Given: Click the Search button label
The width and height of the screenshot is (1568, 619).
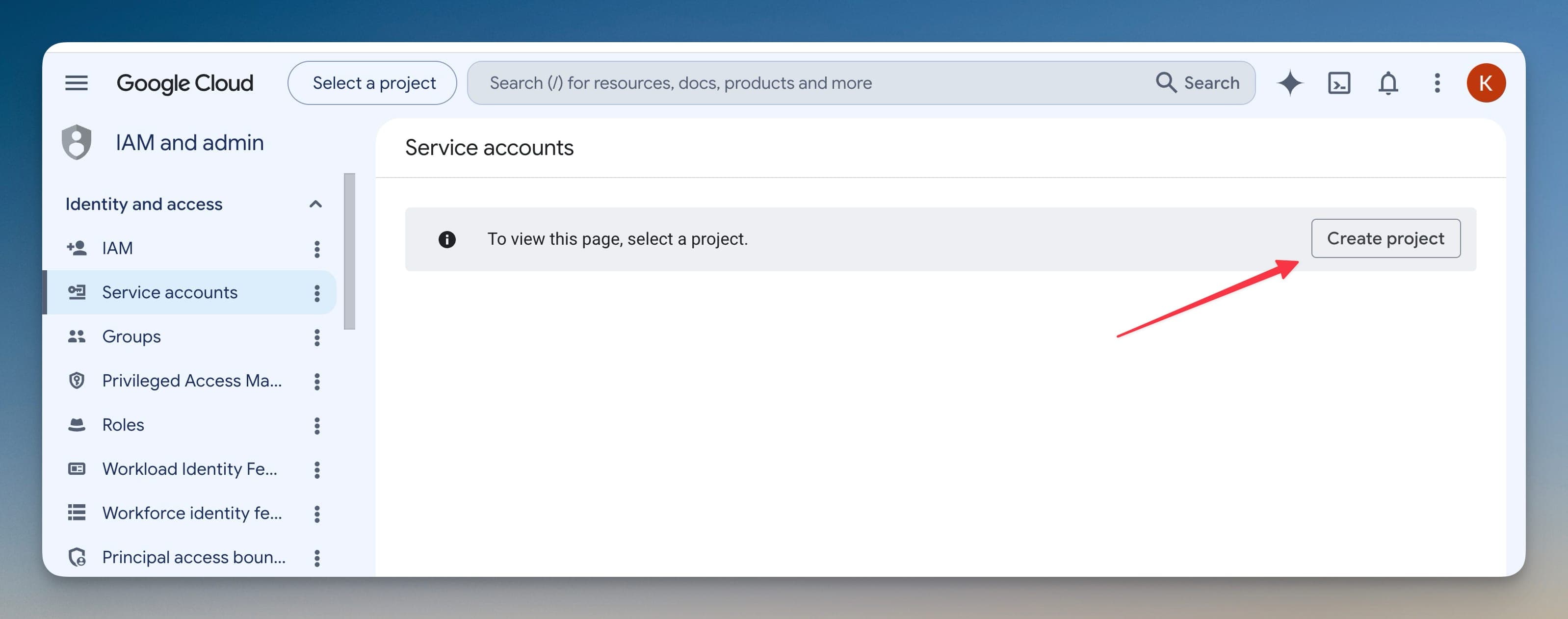Looking at the screenshot, I should [x=1211, y=83].
